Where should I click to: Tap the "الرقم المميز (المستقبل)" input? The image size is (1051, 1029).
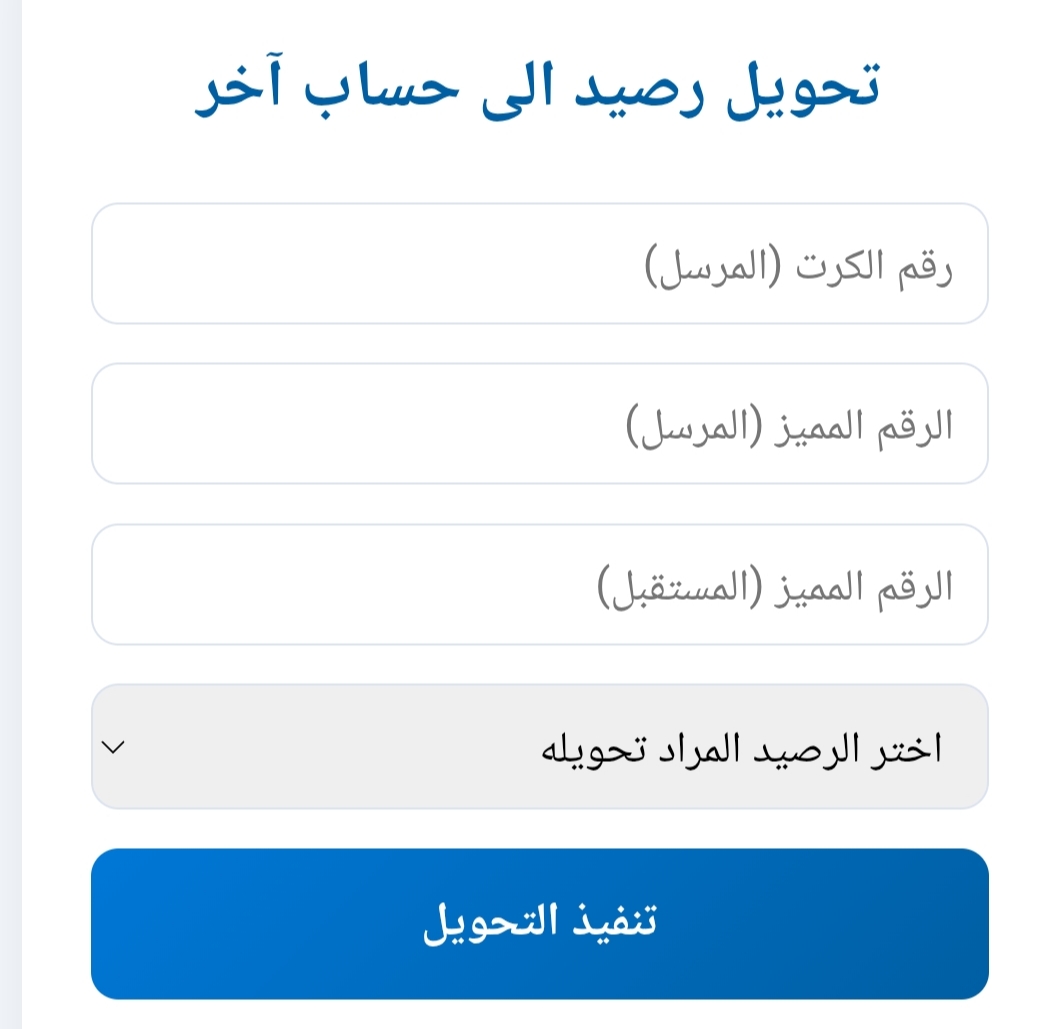(x=539, y=585)
